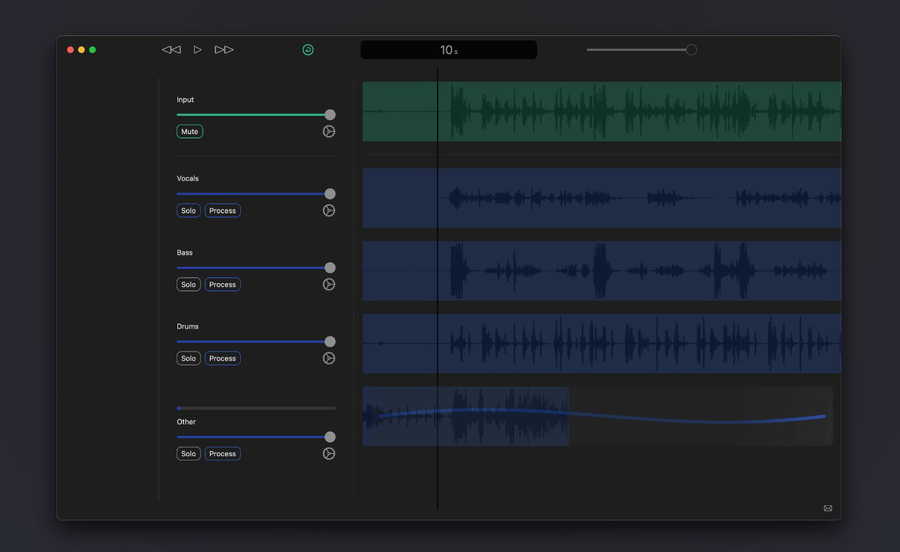Image resolution: width=900 pixels, height=552 pixels.
Task: Click the fast-forward playback button
Action: pos(224,50)
